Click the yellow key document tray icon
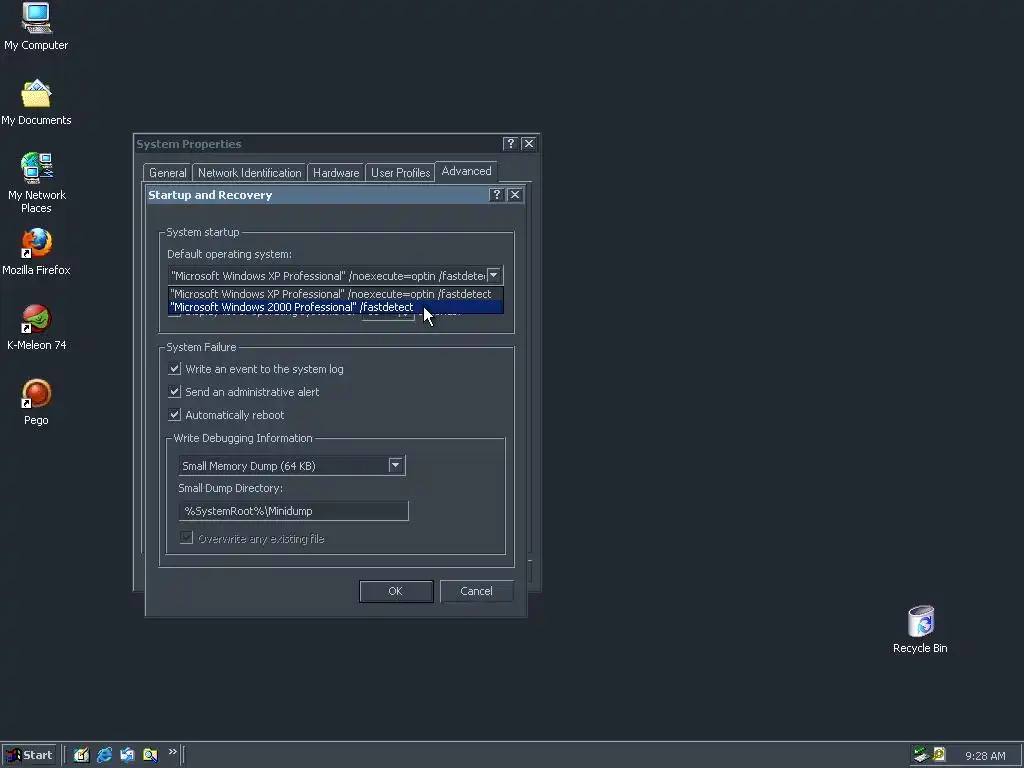 [x=939, y=754]
